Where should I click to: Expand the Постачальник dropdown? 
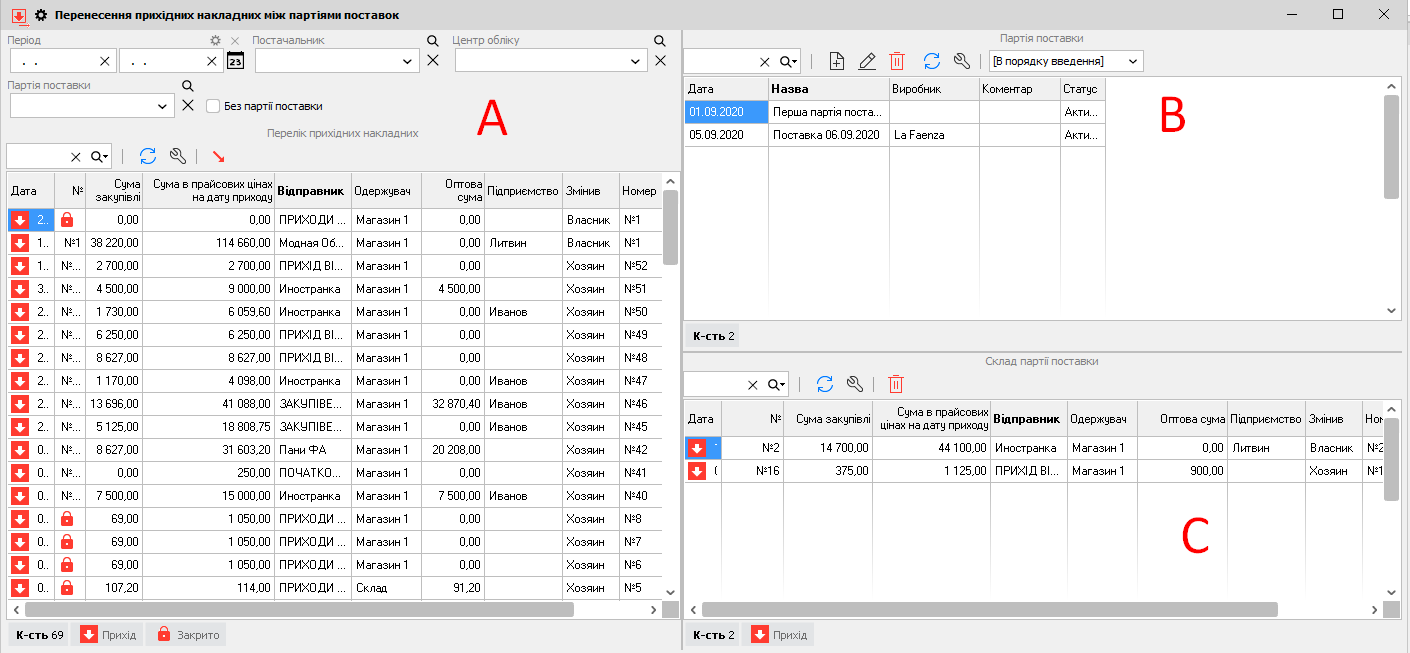(x=408, y=61)
